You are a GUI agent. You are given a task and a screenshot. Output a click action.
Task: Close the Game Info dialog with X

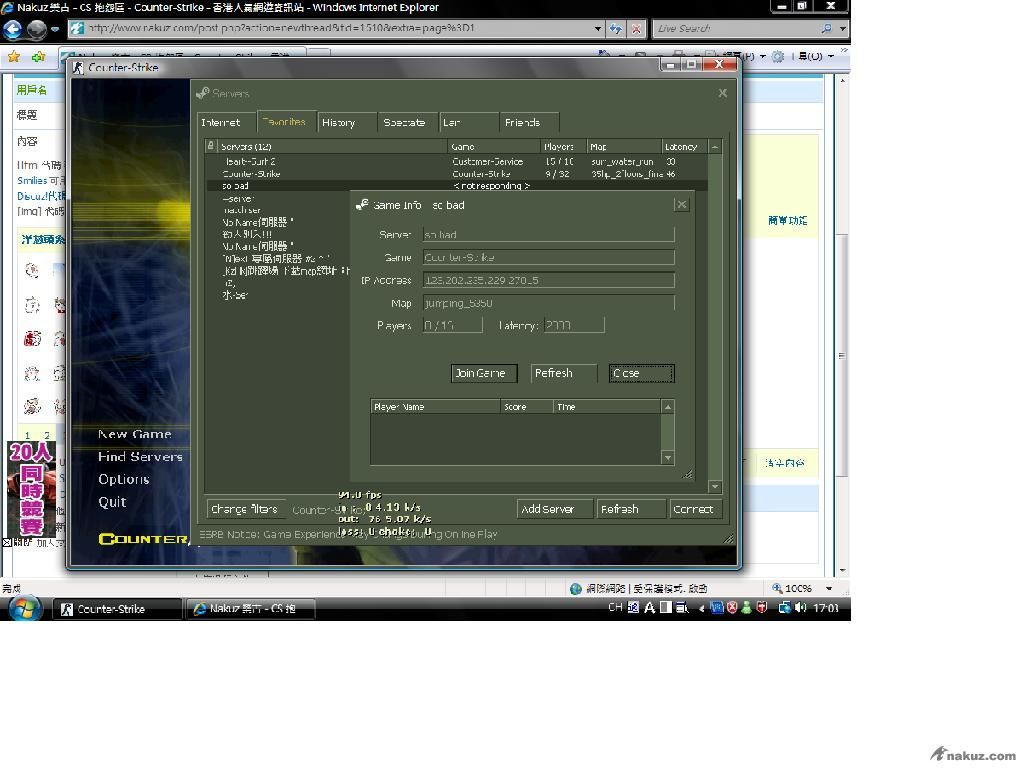681,205
